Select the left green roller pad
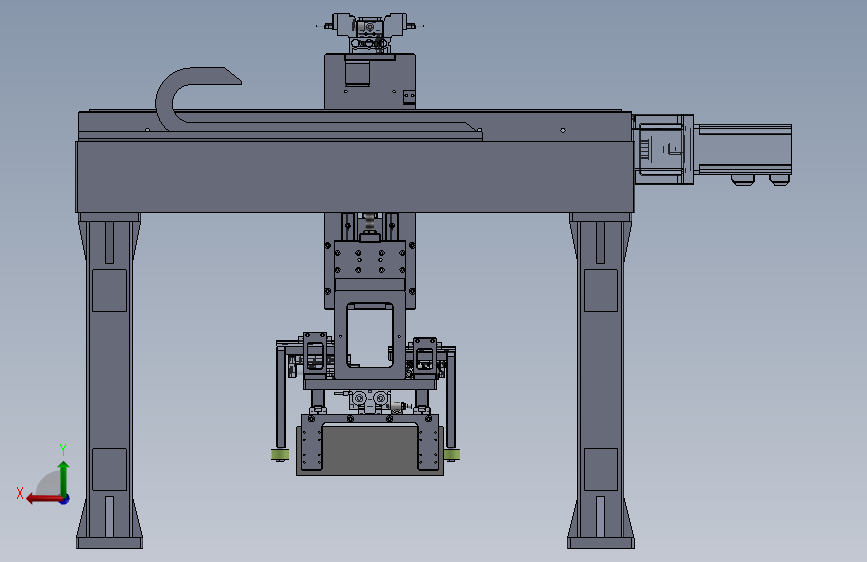 [280, 455]
